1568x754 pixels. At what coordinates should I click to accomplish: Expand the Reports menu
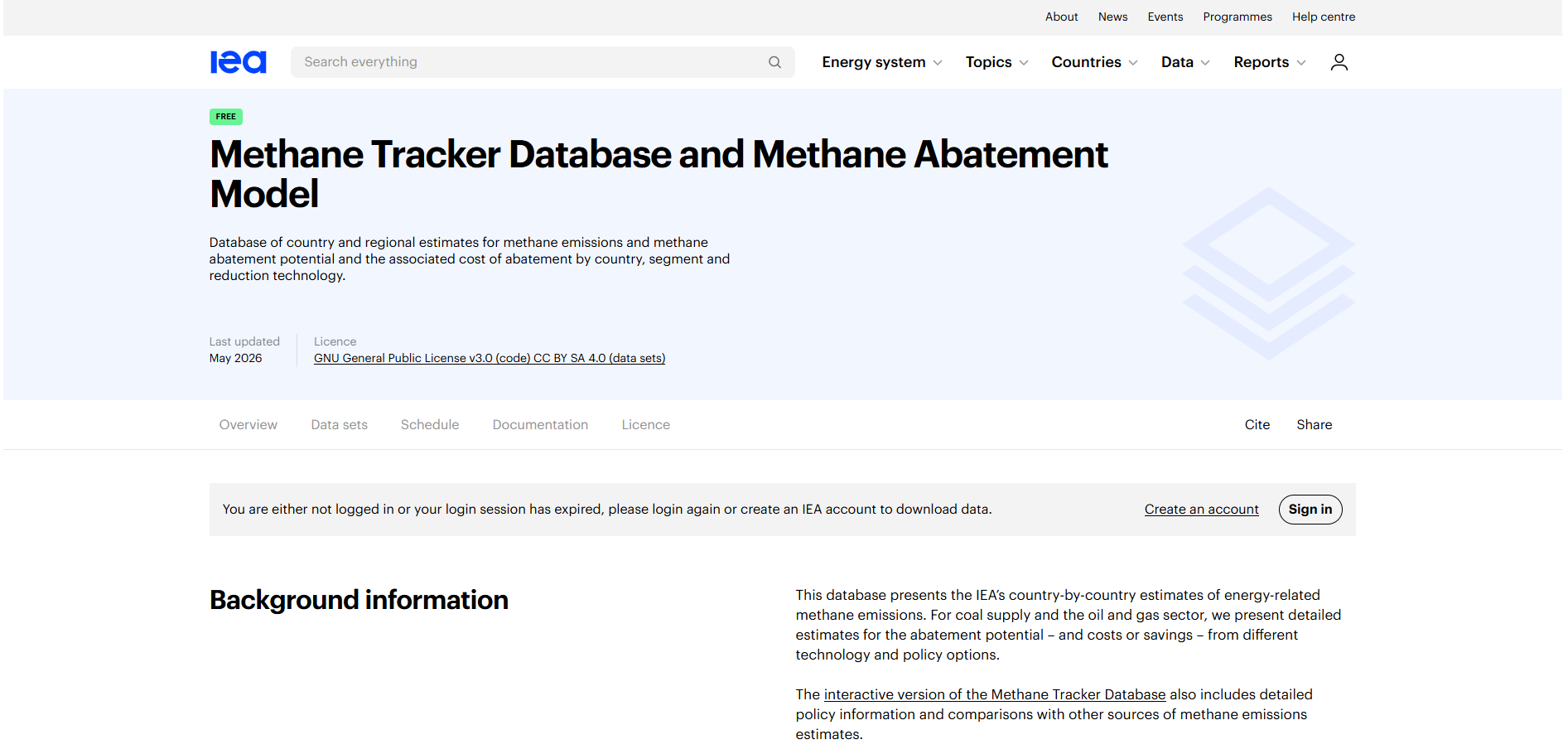[1270, 62]
